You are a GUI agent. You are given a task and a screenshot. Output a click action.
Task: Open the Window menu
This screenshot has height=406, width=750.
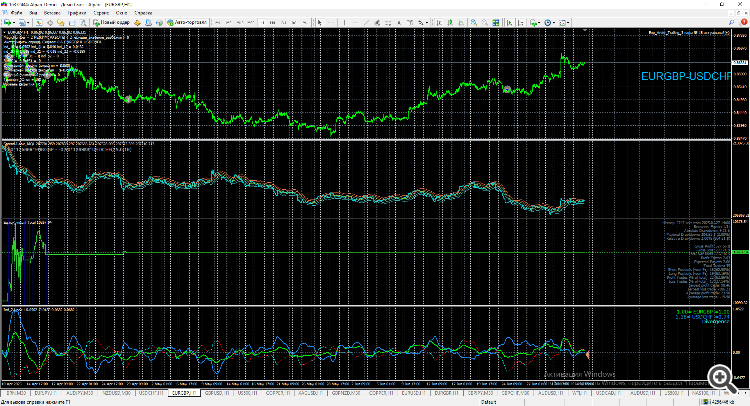click(121, 13)
